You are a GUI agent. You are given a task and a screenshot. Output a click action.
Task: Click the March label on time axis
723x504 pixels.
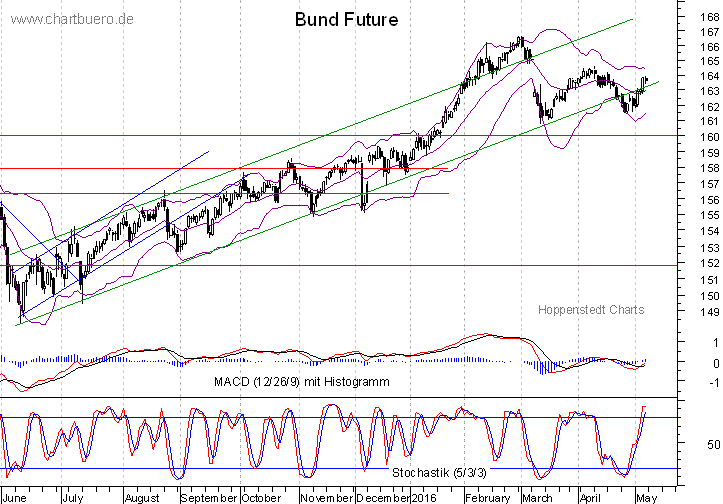click(537, 498)
